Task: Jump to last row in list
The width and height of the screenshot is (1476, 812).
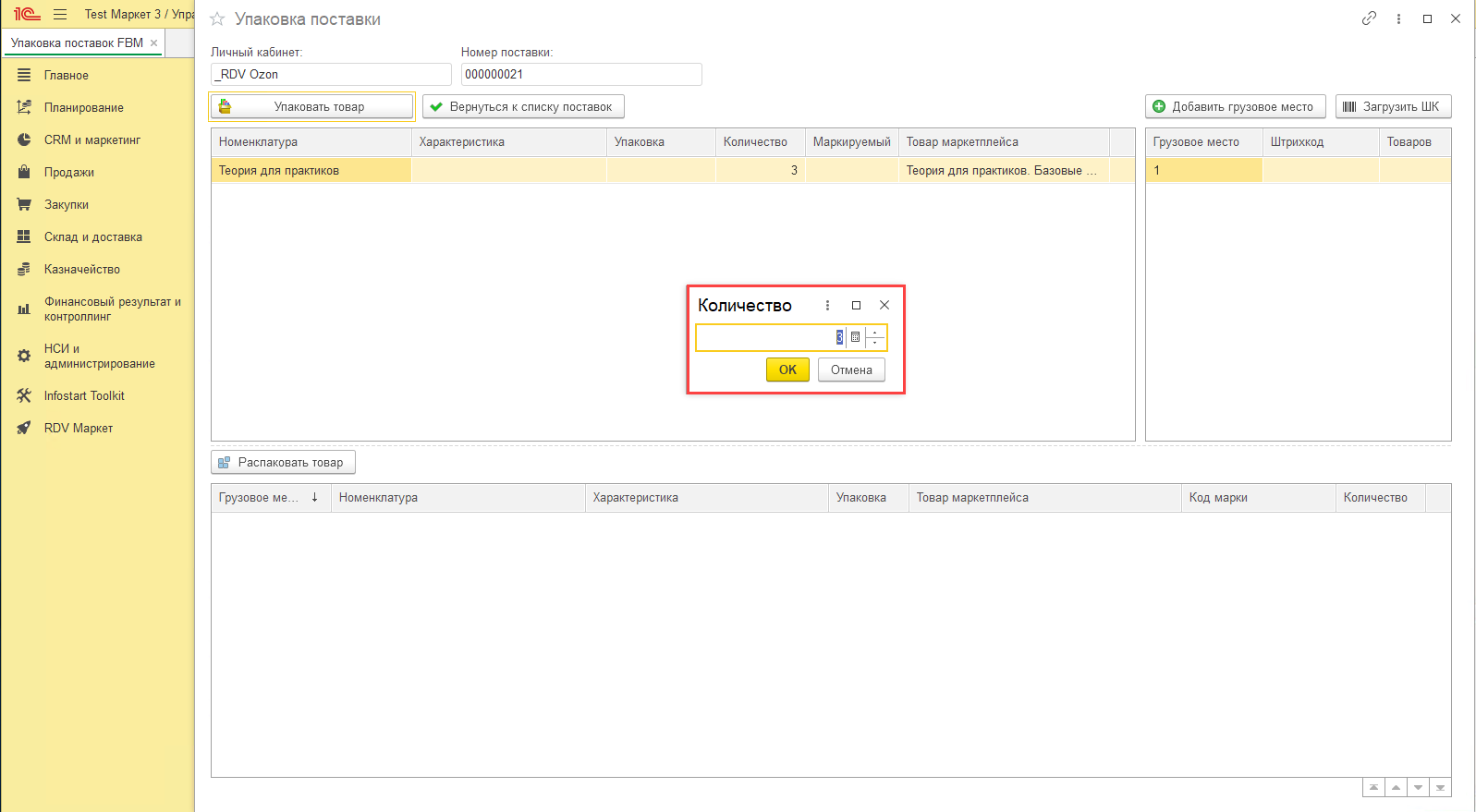Action: coord(1440,787)
